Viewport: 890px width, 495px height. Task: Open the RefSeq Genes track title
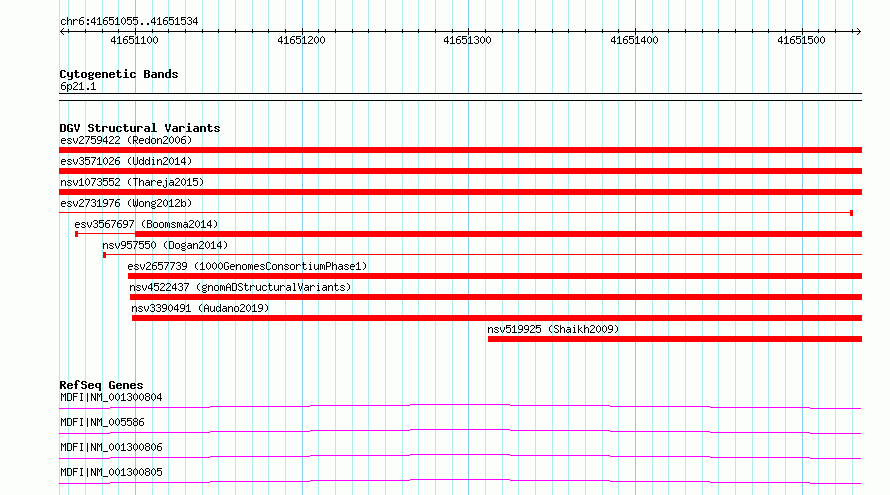101,385
